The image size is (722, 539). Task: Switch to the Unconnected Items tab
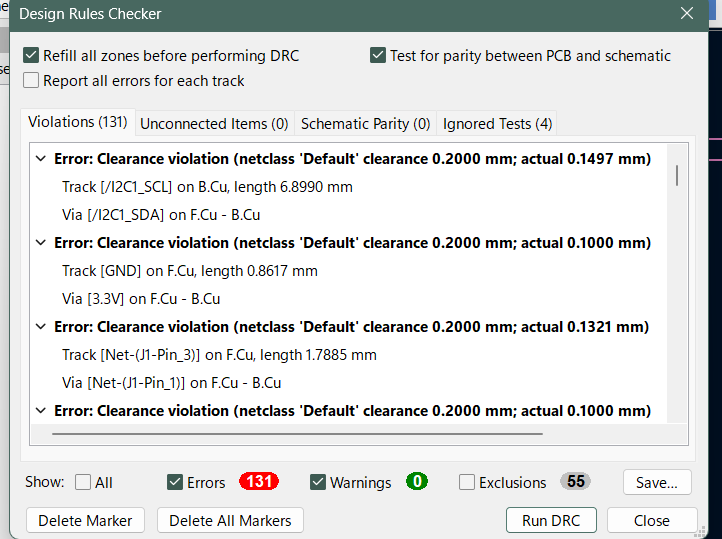coord(214,124)
